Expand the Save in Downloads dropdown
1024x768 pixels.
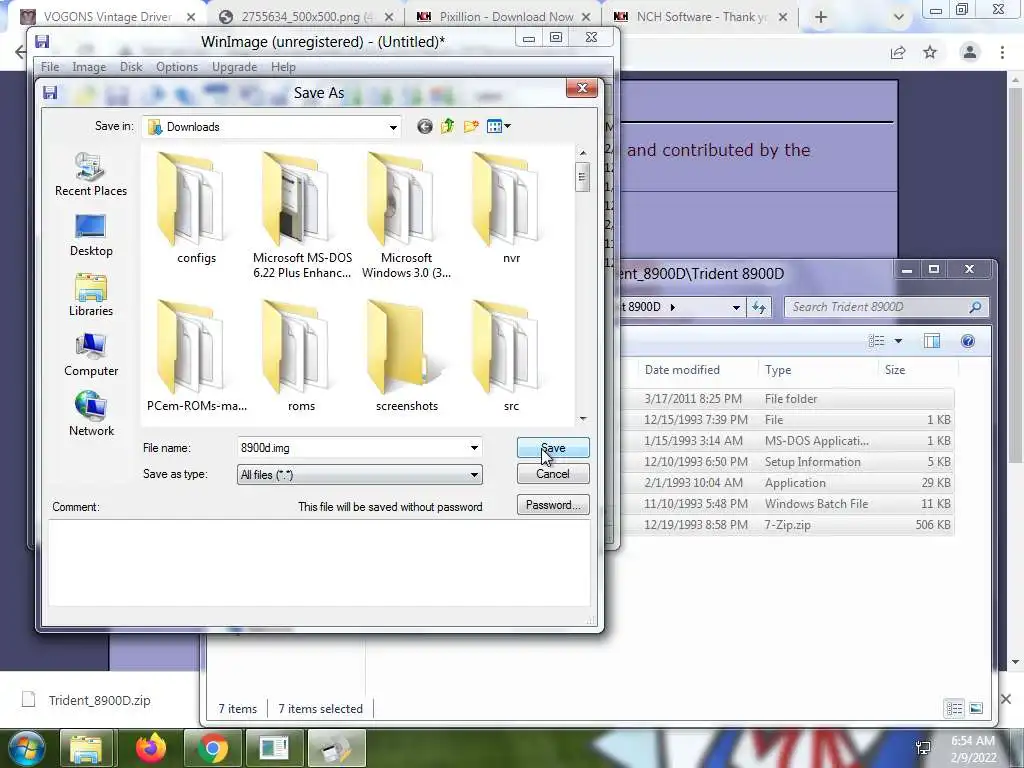pyautogui.click(x=393, y=127)
